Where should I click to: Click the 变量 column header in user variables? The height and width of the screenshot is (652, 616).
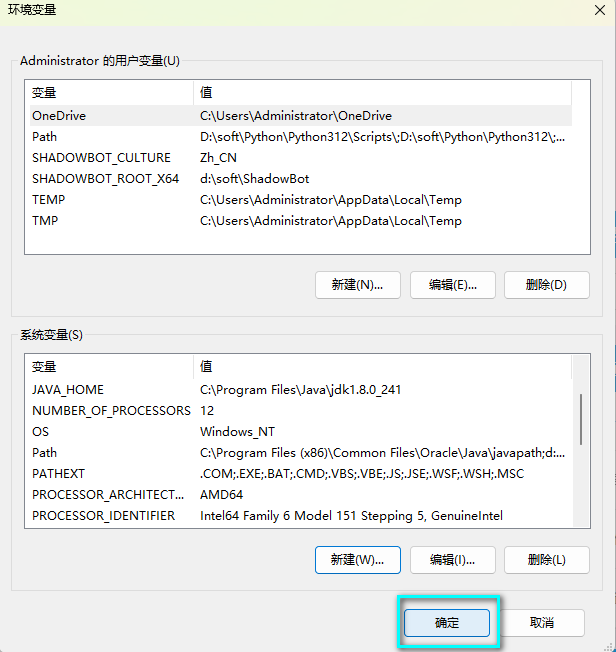[x=109, y=92]
